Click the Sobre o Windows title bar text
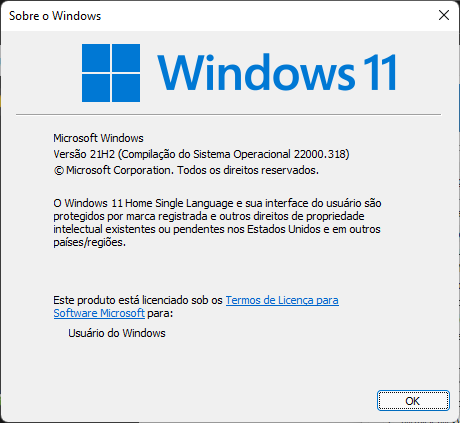460x423 pixels. (55, 16)
